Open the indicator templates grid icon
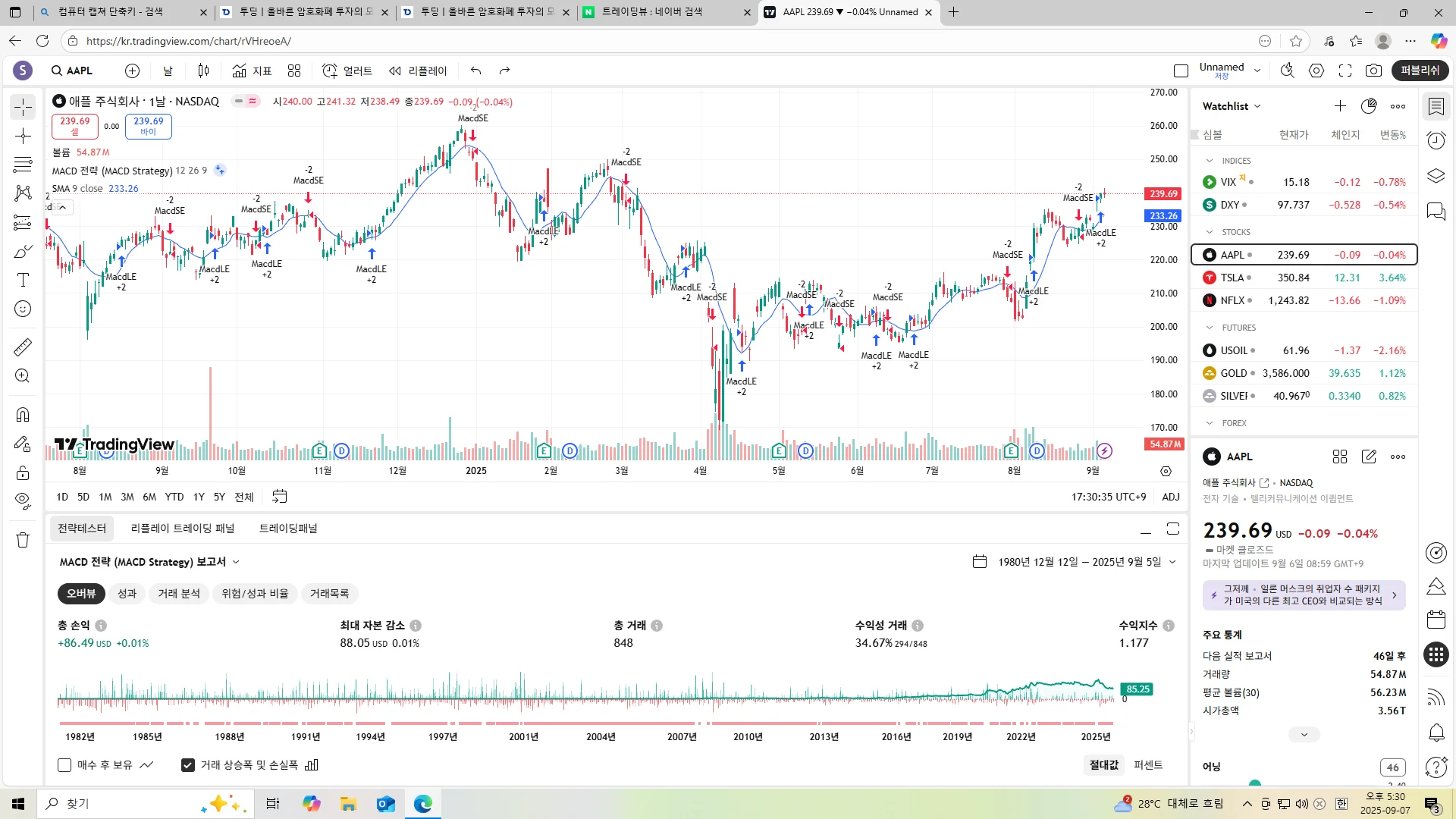 point(294,71)
